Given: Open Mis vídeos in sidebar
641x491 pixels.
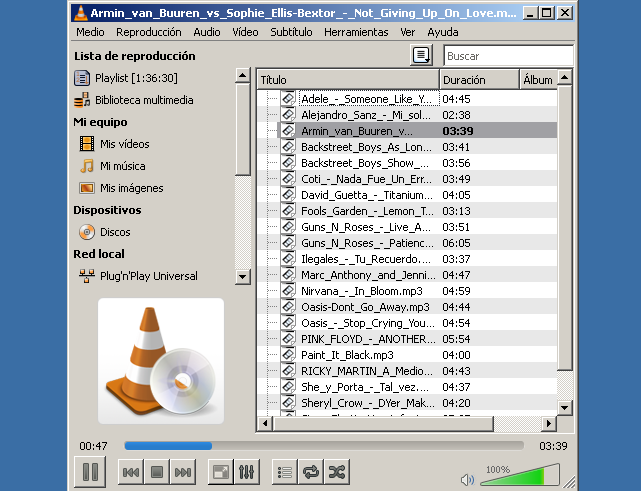Looking at the screenshot, I should (114, 144).
